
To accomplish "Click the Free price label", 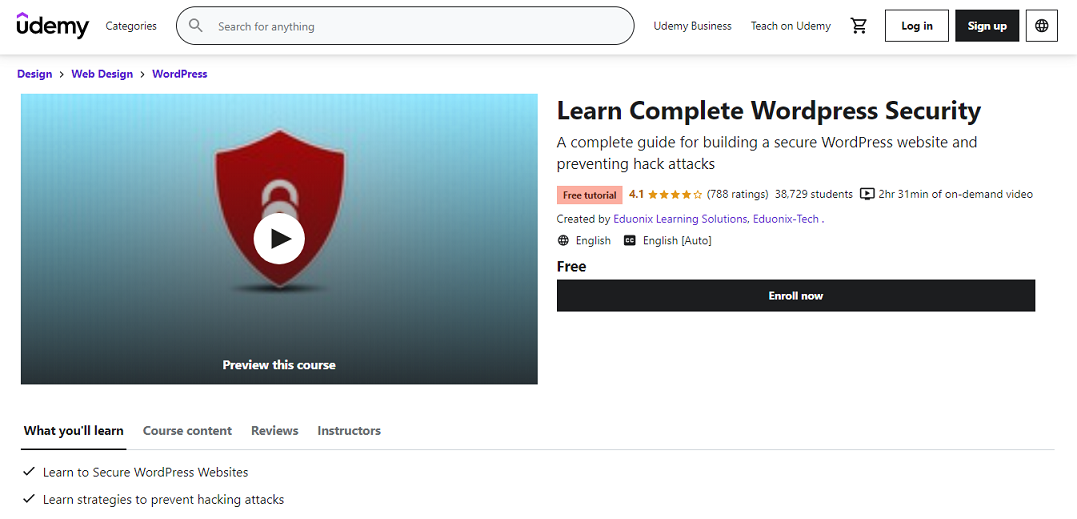I will [x=571, y=266].
